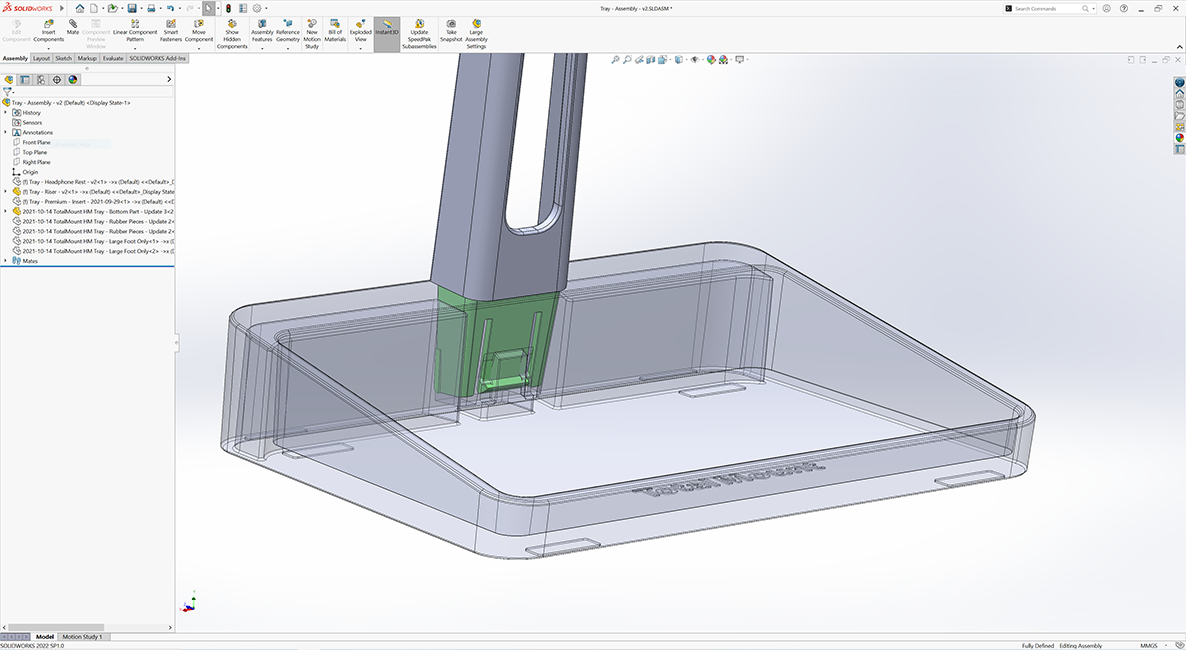Open Smart Fasteners tool

click(x=171, y=30)
